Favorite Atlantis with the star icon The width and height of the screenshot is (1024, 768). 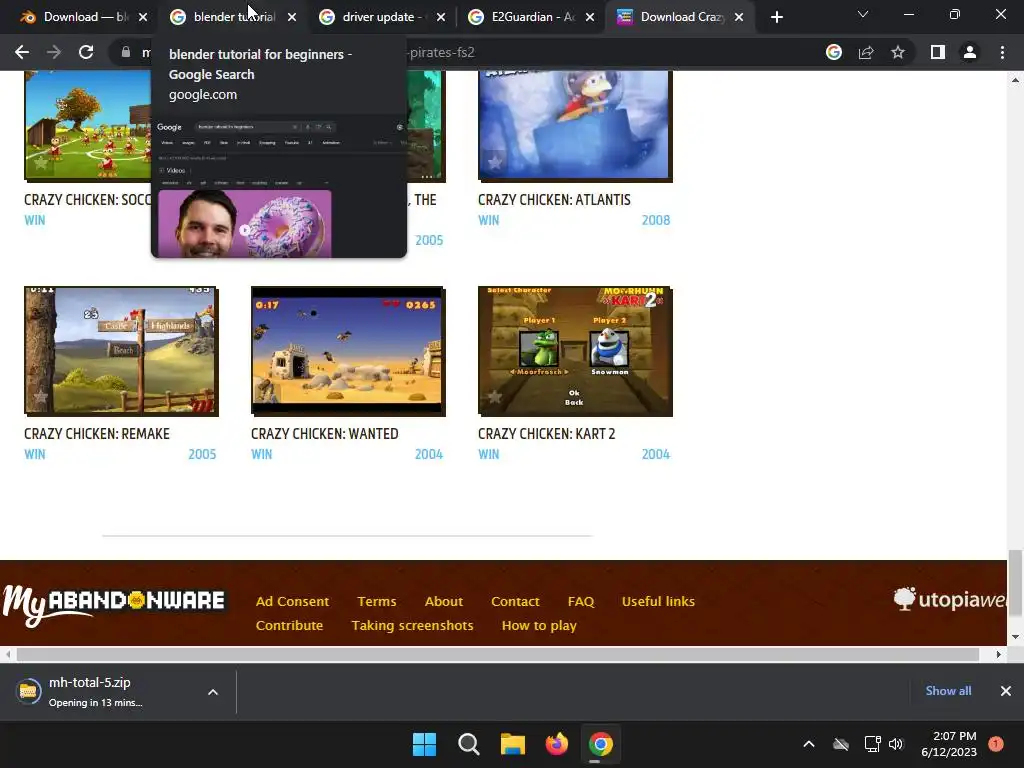(494, 161)
